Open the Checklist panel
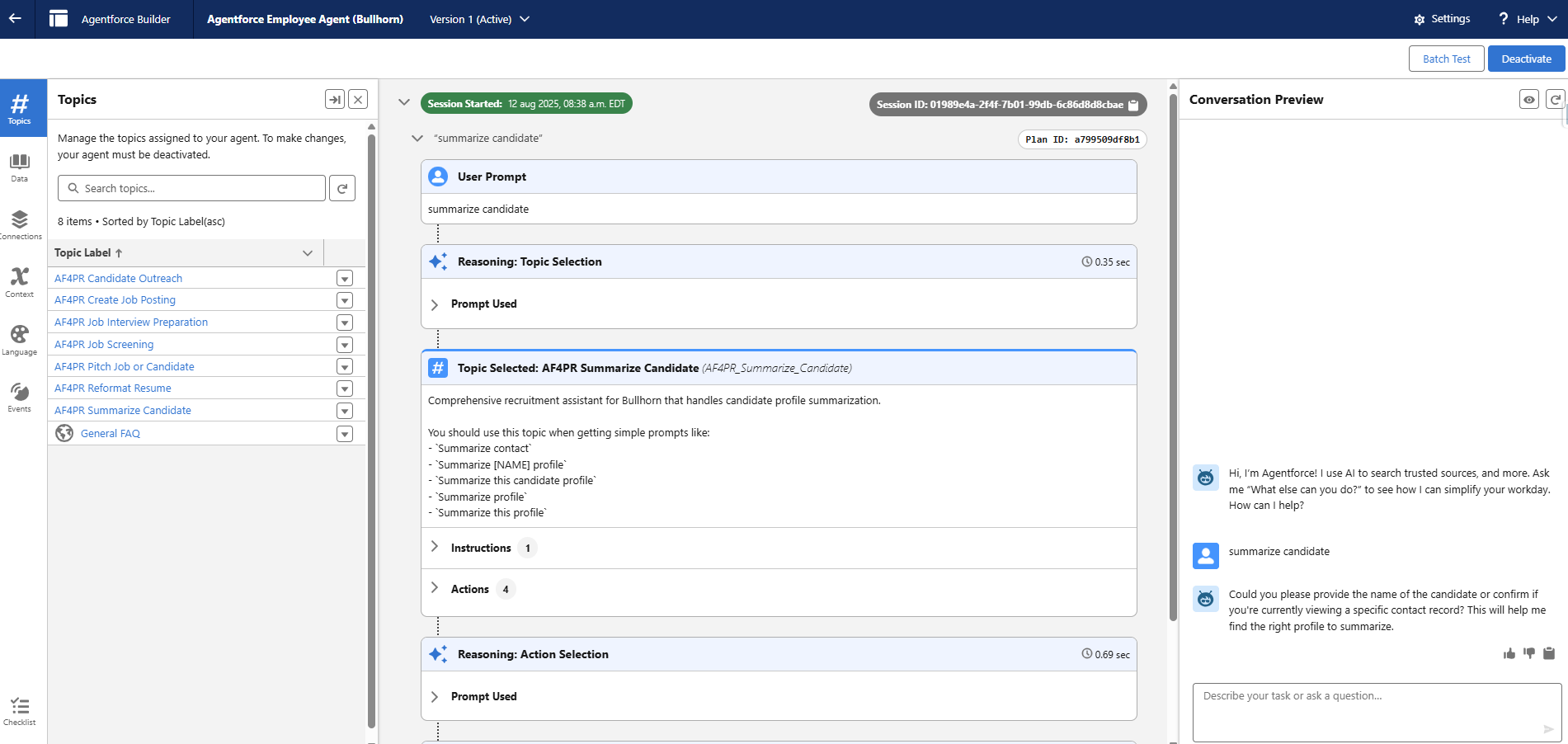The image size is (1568, 744). [19, 711]
